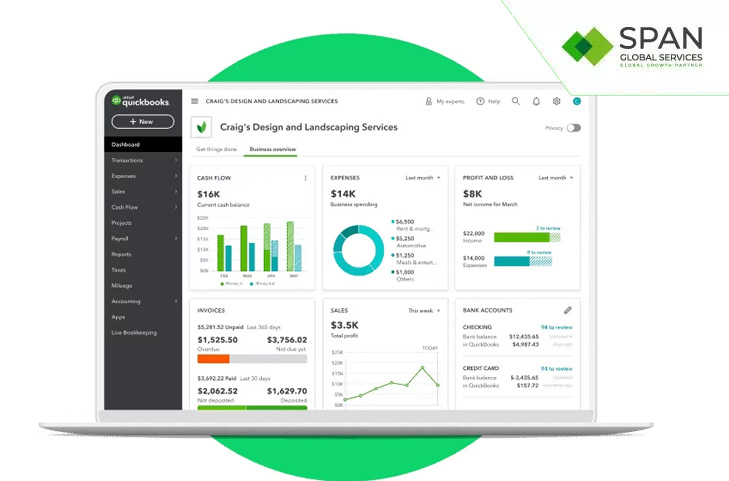Screen dimensions: 729x481
Task: Click $3,756.02 not due yet amount
Action: pos(287,340)
